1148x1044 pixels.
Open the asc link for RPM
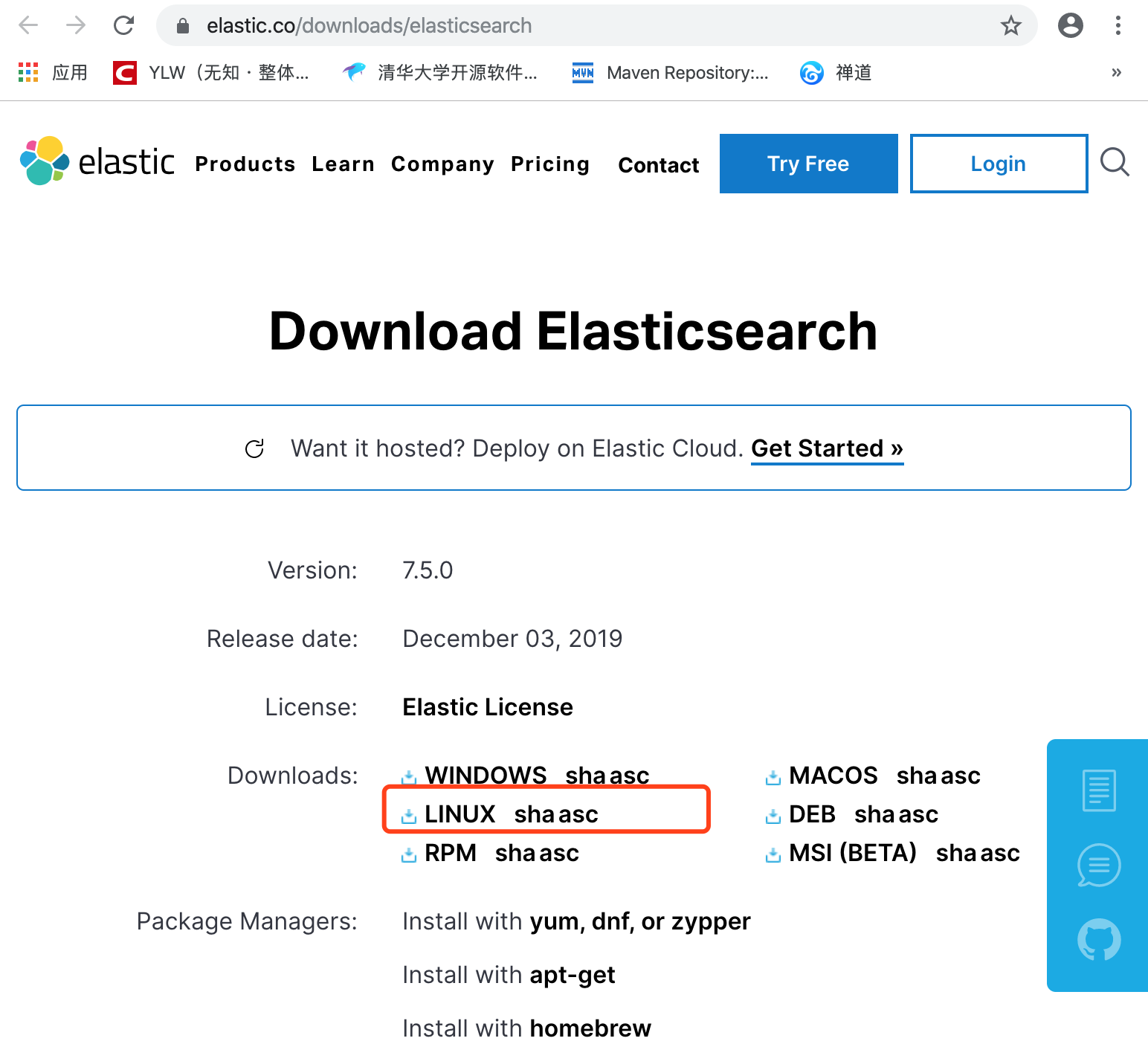[559, 853]
